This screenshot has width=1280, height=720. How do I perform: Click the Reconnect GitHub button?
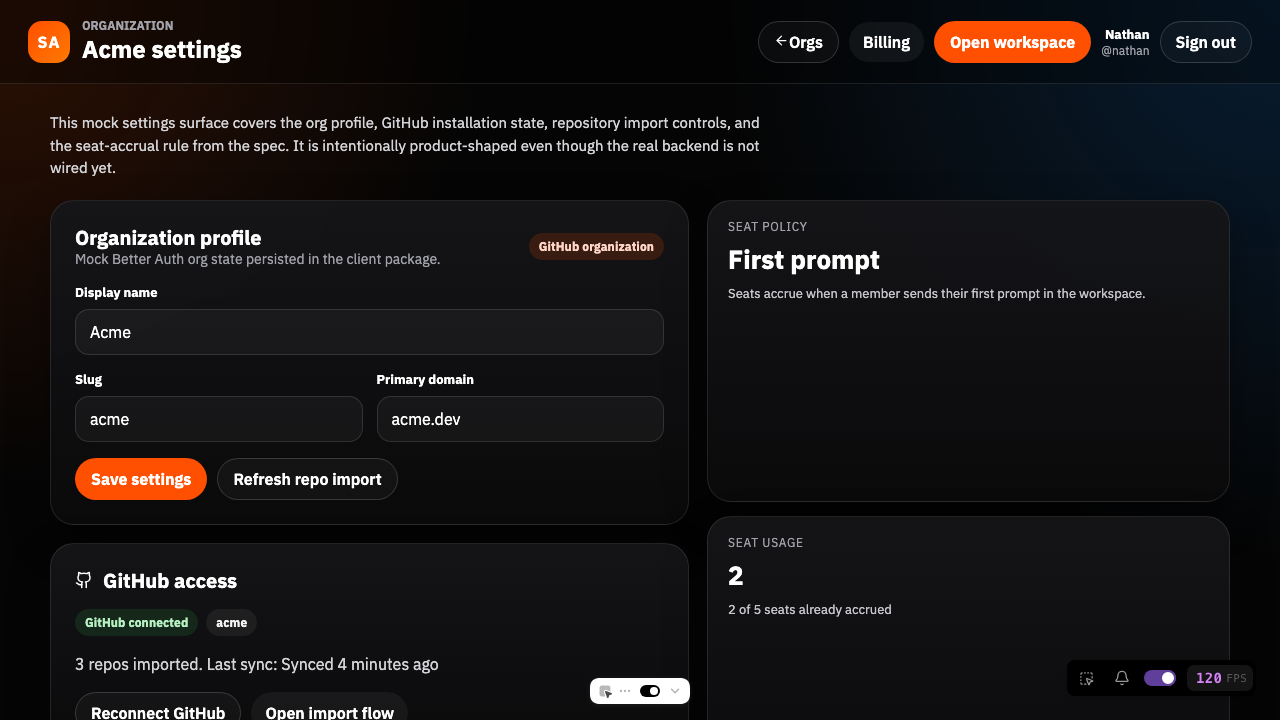click(x=158, y=712)
